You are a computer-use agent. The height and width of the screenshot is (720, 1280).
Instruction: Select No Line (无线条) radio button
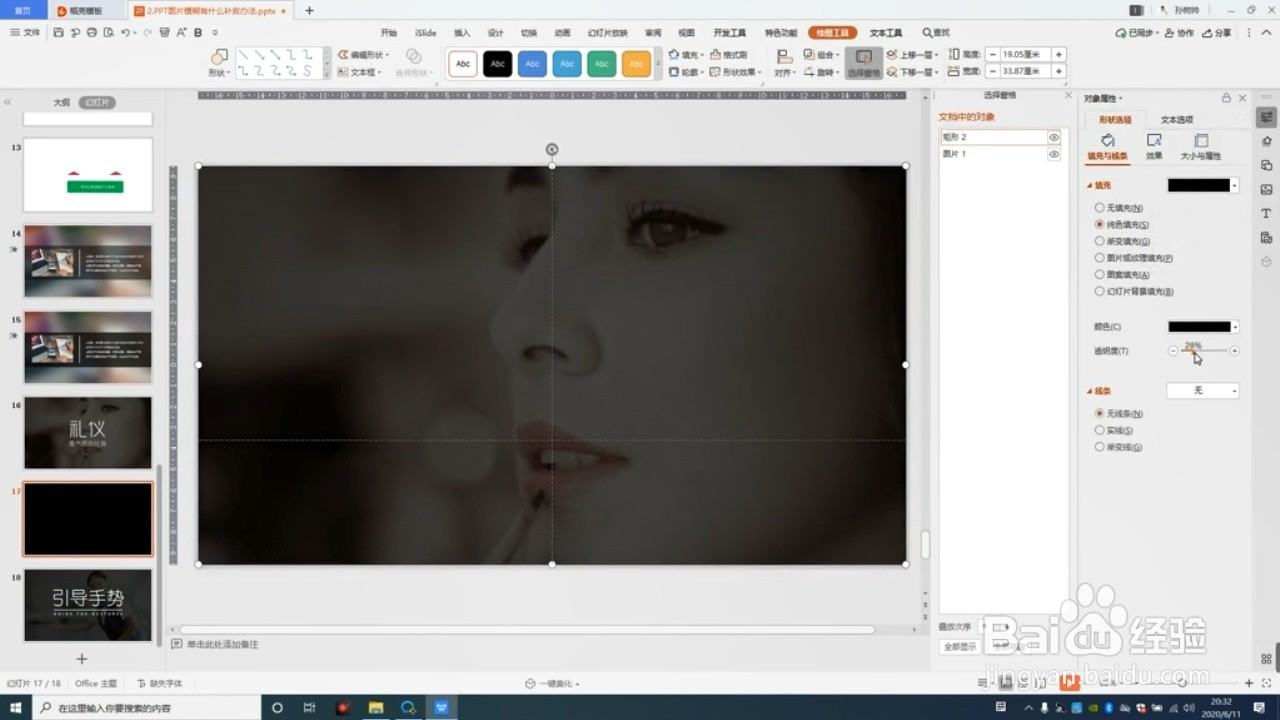click(1100, 413)
